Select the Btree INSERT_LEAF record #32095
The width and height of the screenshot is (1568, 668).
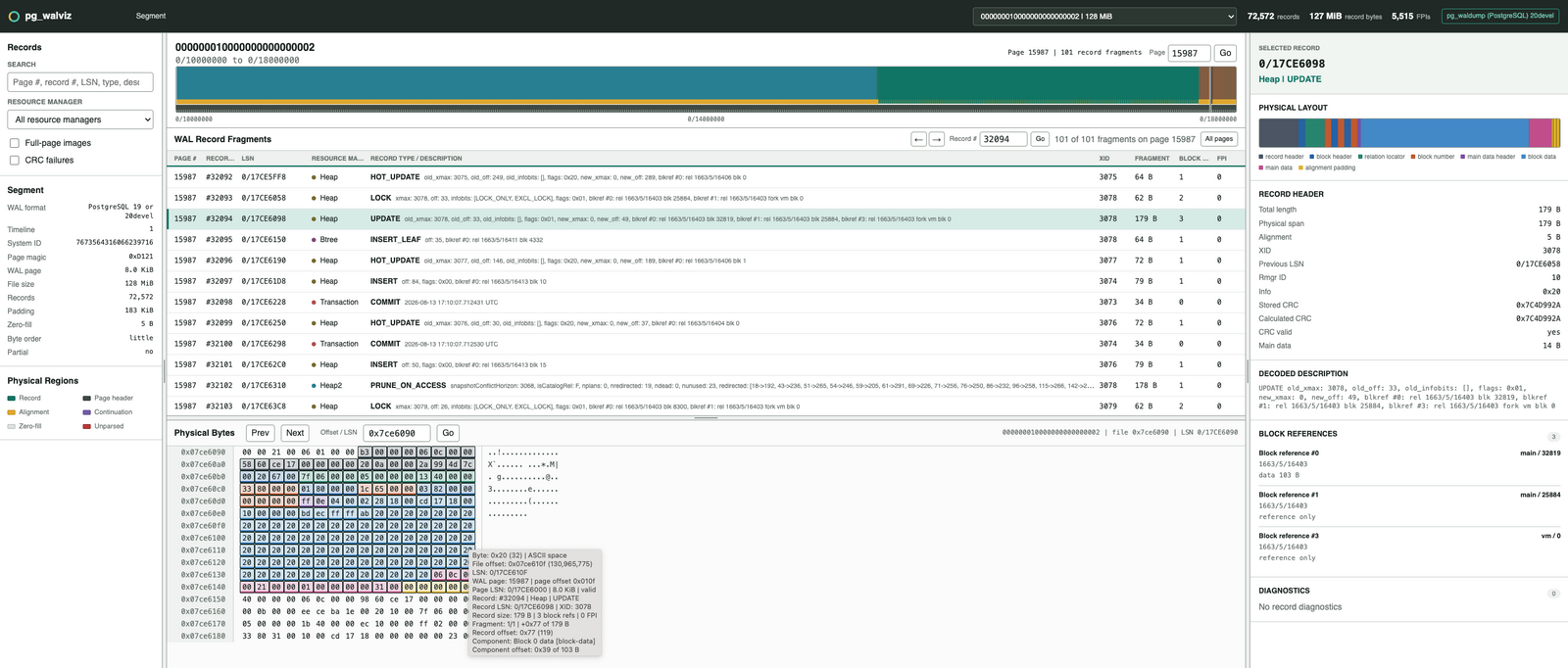(x=706, y=239)
